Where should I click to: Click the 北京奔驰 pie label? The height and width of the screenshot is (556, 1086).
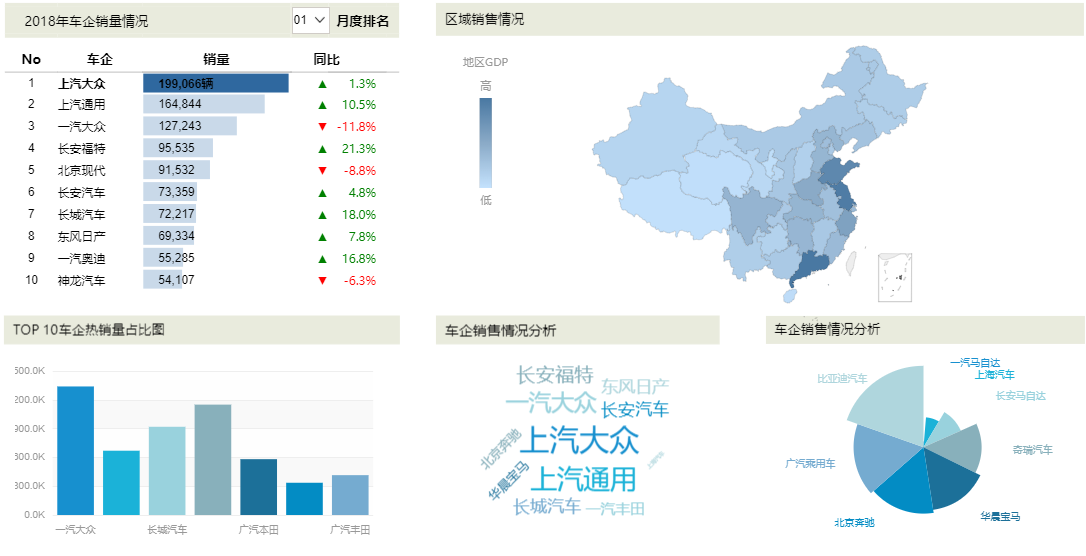[x=854, y=523]
